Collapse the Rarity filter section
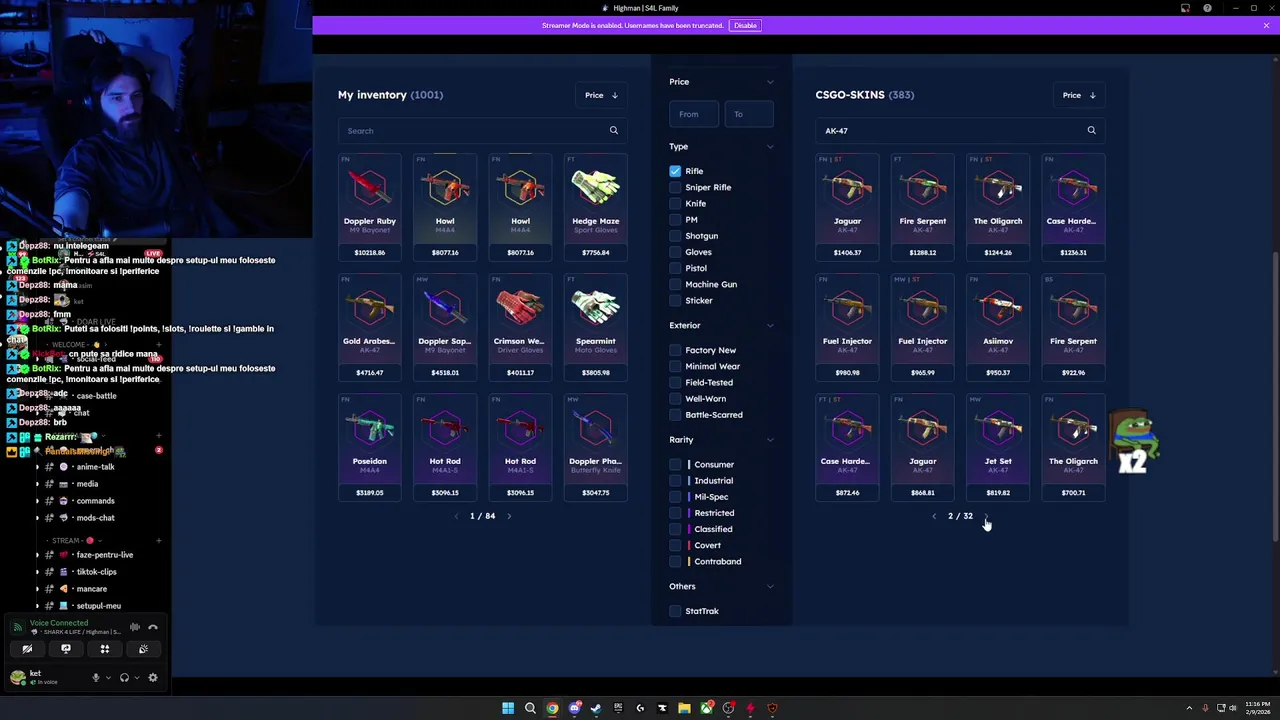Image resolution: width=1280 pixels, height=720 pixels. pos(770,440)
